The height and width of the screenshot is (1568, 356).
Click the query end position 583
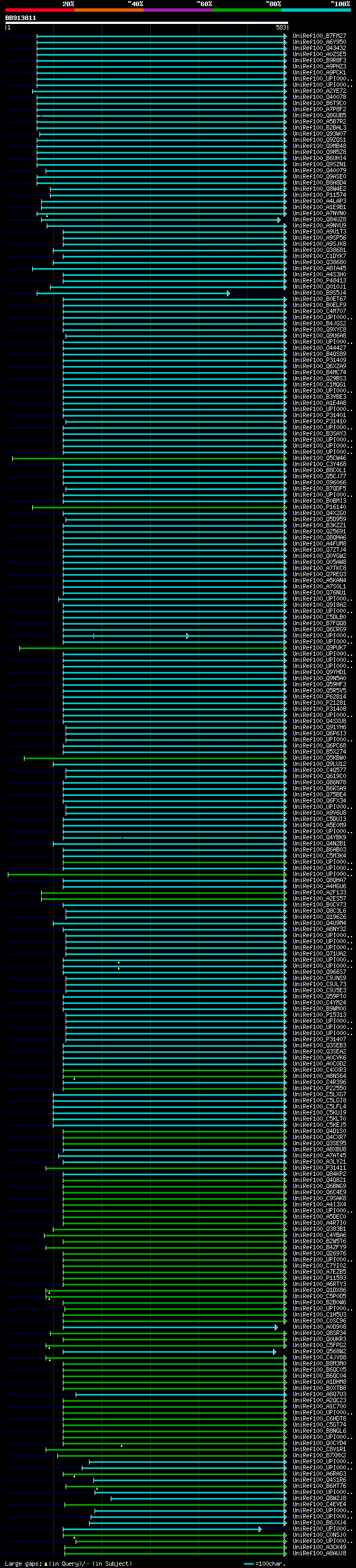[280, 27]
